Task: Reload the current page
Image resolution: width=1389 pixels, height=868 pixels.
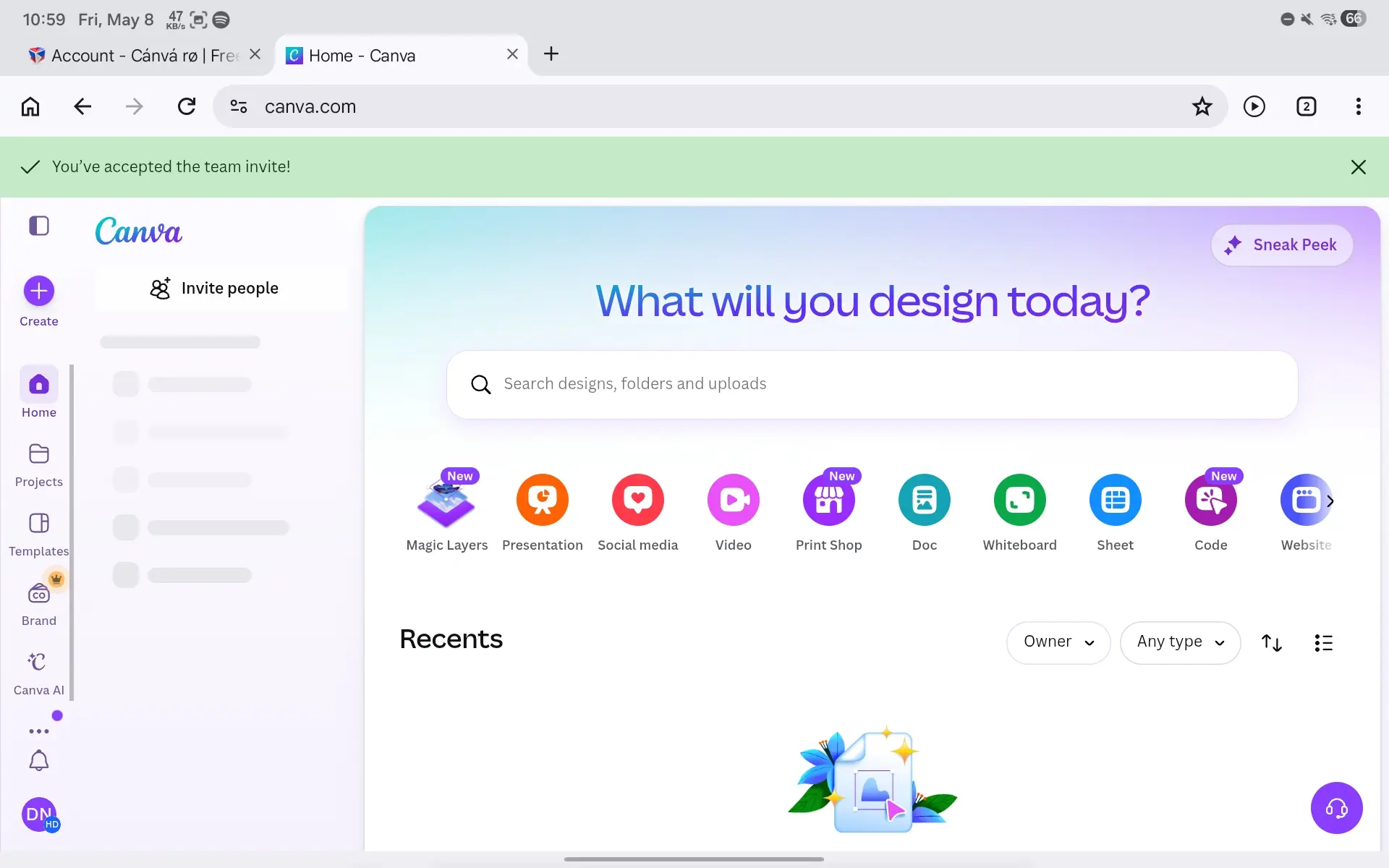Action: [187, 107]
